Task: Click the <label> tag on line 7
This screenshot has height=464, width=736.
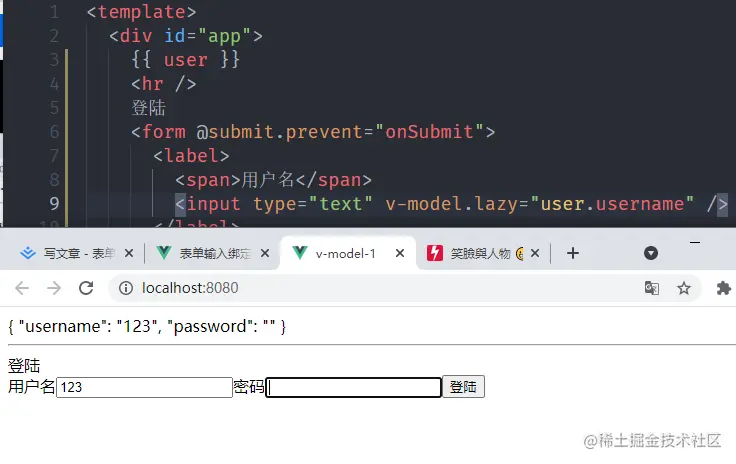Action: (x=191, y=156)
